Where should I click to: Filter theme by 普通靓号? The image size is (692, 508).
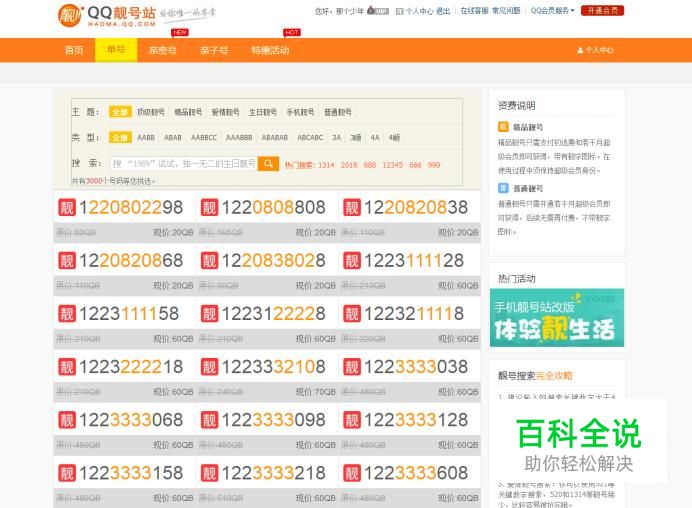[x=338, y=112]
